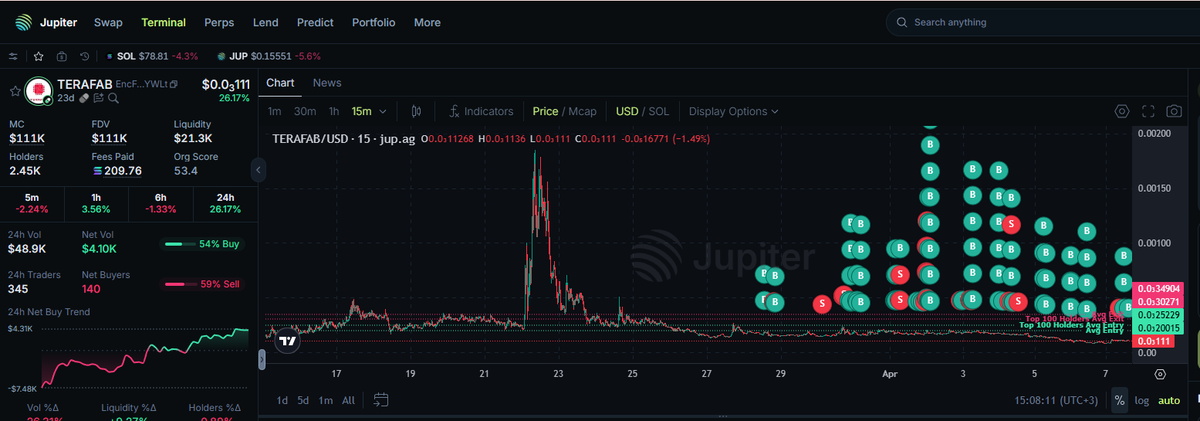Screen dimensions: 1200x421
Task: Open the add-note icon under TERAFAB
Action: click(x=99, y=98)
